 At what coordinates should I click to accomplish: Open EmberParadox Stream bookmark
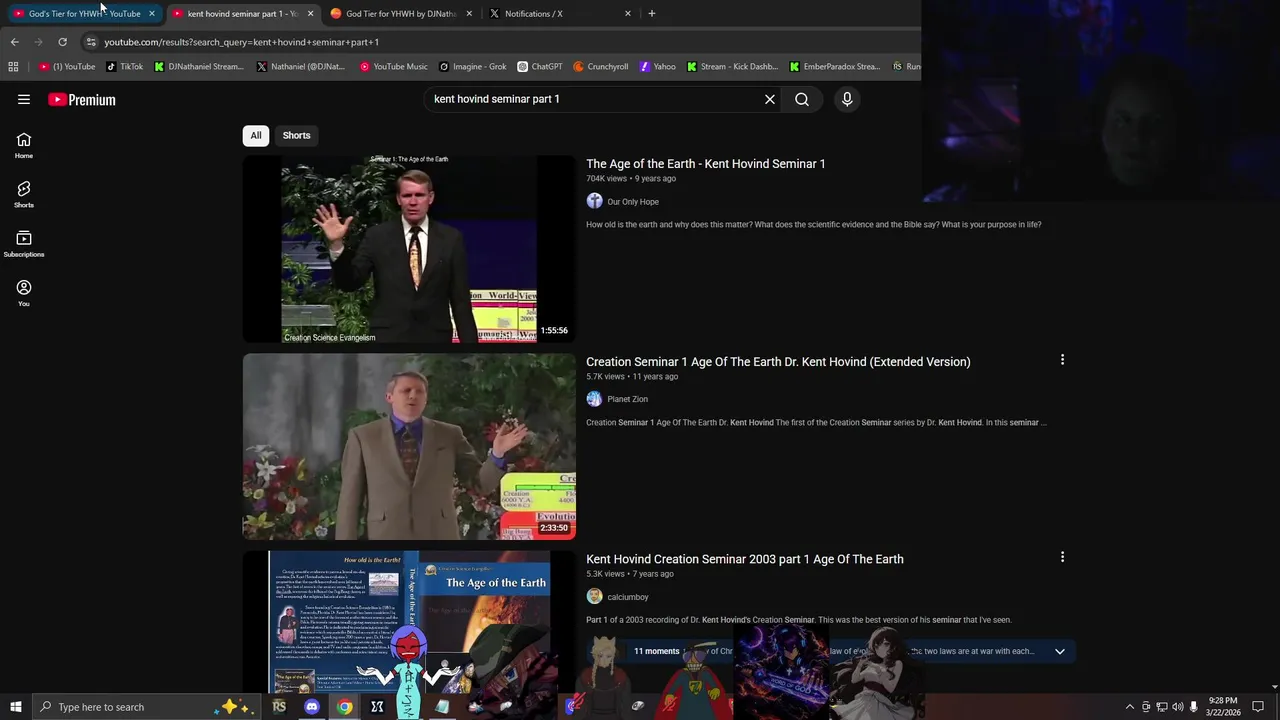(835, 67)
